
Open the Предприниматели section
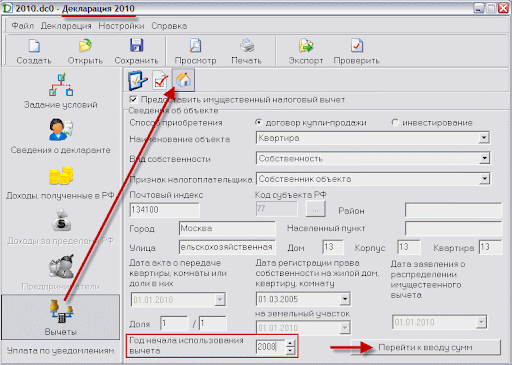coord(61,272)
